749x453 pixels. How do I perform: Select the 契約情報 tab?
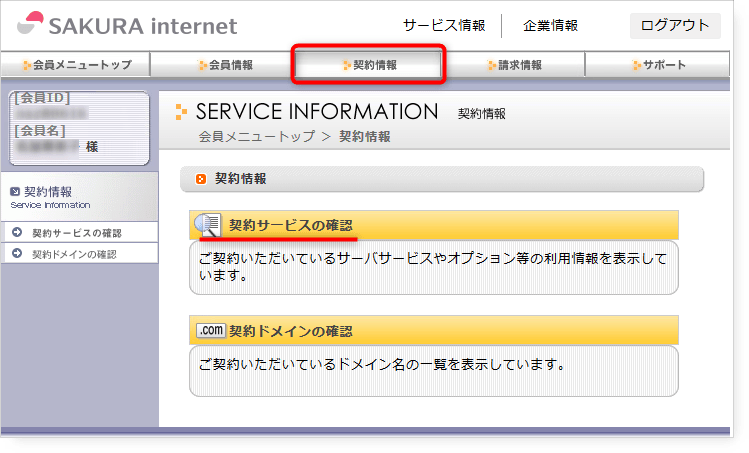369,65
